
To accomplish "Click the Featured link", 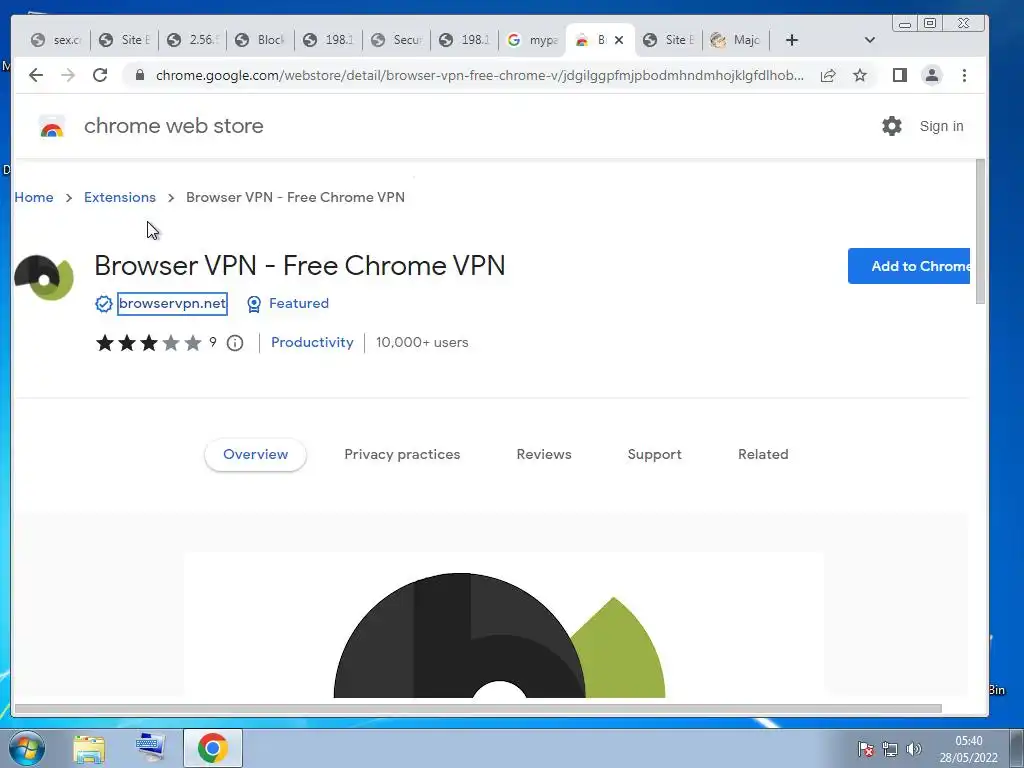I will [299, 304].
